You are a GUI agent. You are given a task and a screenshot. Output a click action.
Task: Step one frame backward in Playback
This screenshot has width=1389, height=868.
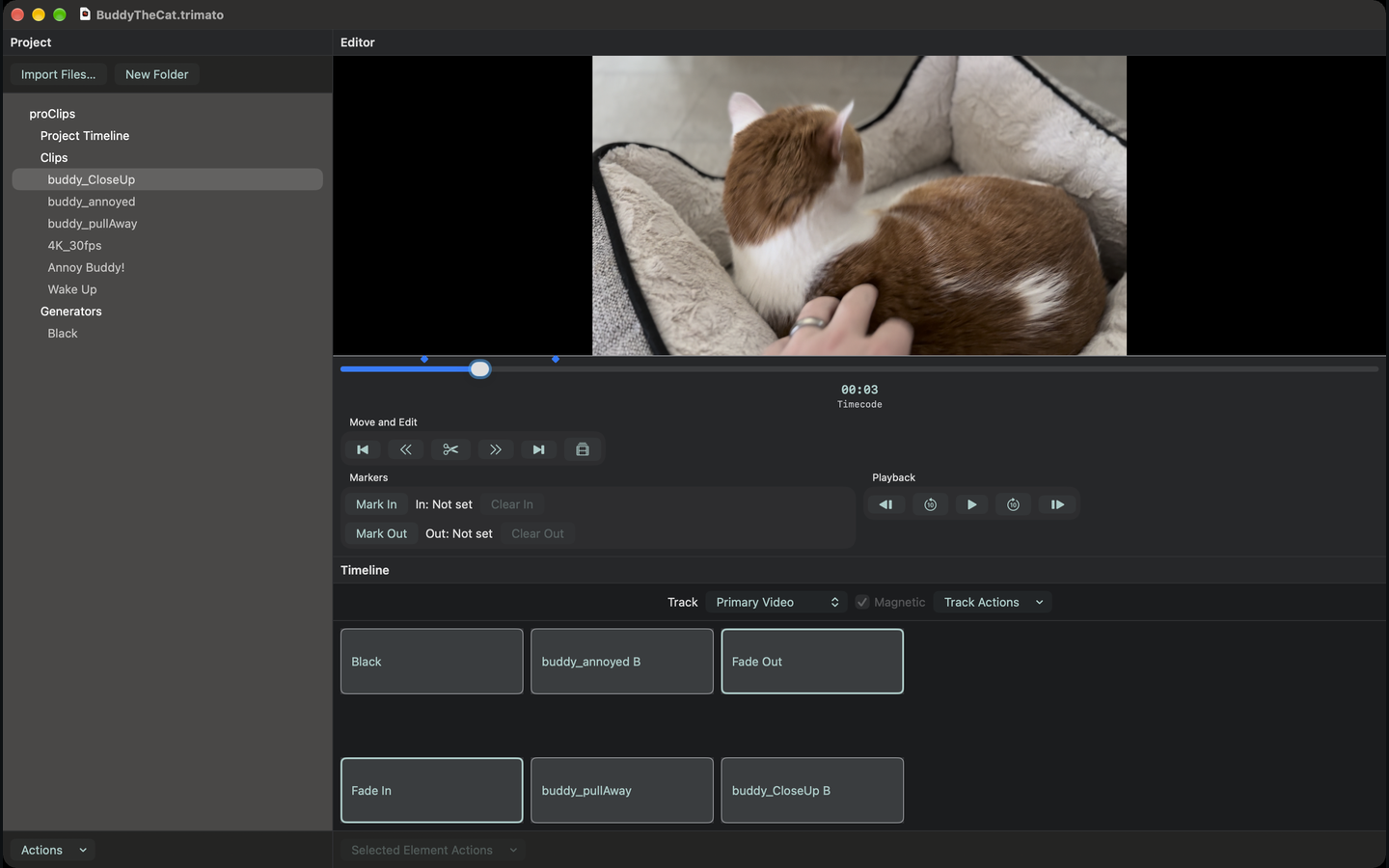[885, 504]
